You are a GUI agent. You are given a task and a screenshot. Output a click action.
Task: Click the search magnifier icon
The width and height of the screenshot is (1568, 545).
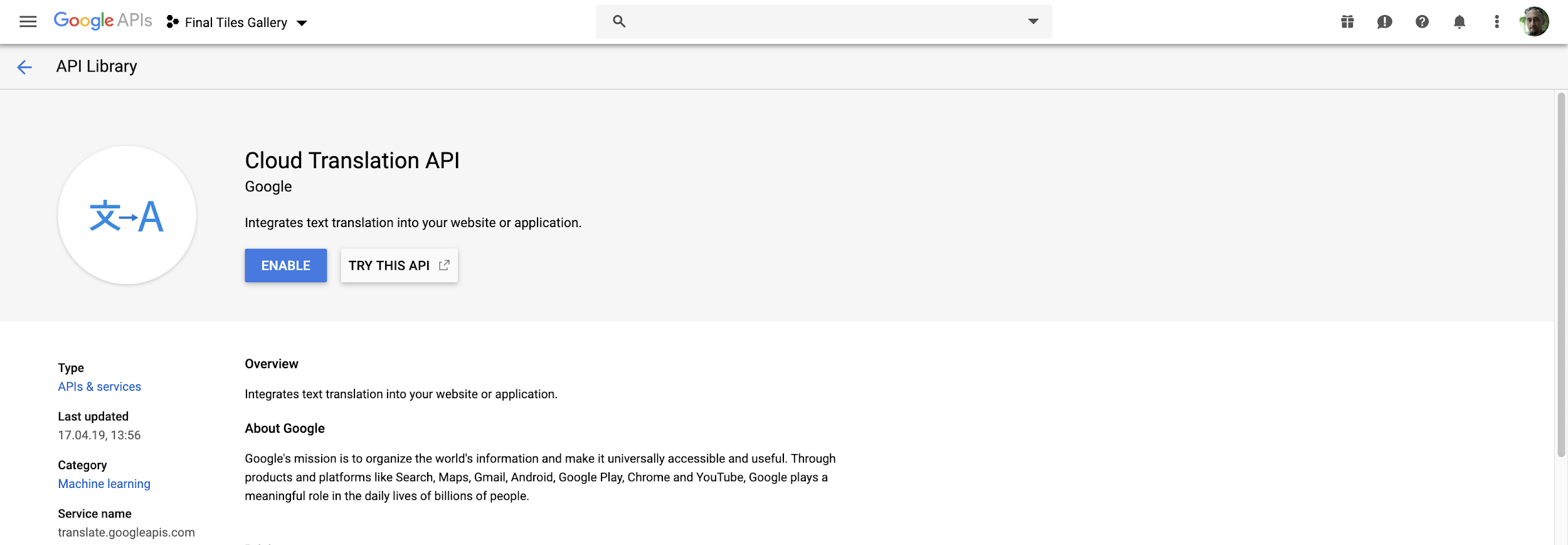tap(619, 21)
